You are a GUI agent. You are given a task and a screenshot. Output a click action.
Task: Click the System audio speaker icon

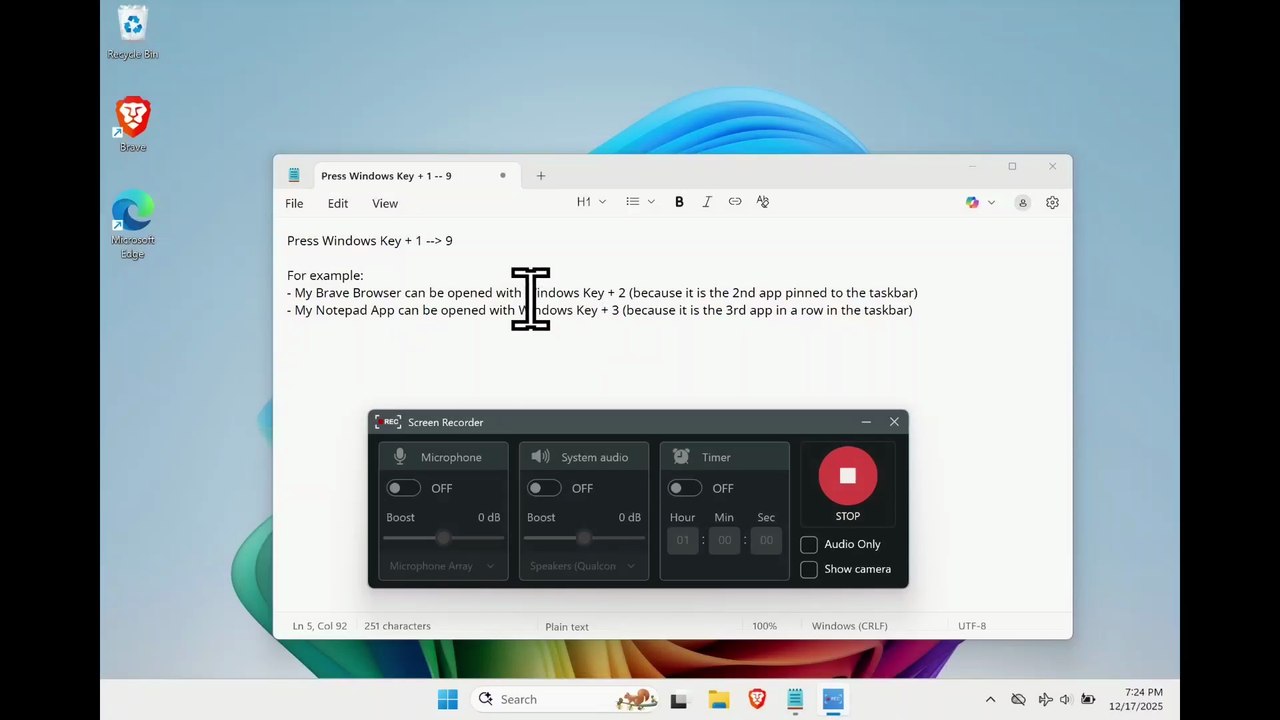click(540, 457)
